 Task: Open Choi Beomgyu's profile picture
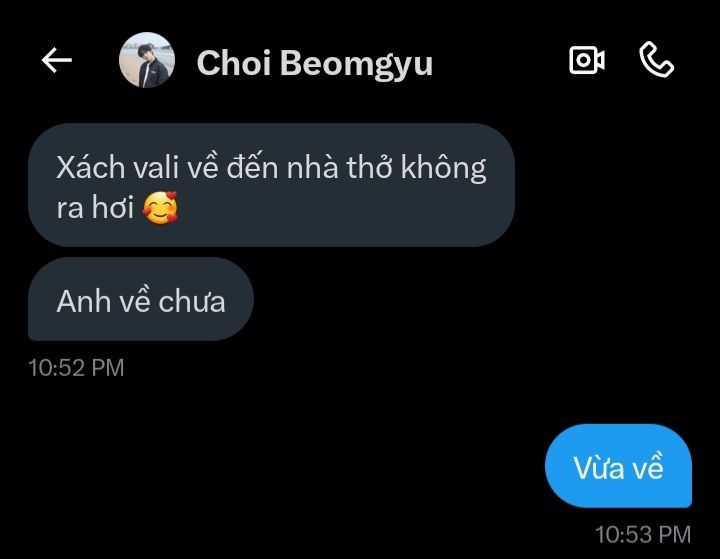(x=147, y=60)
